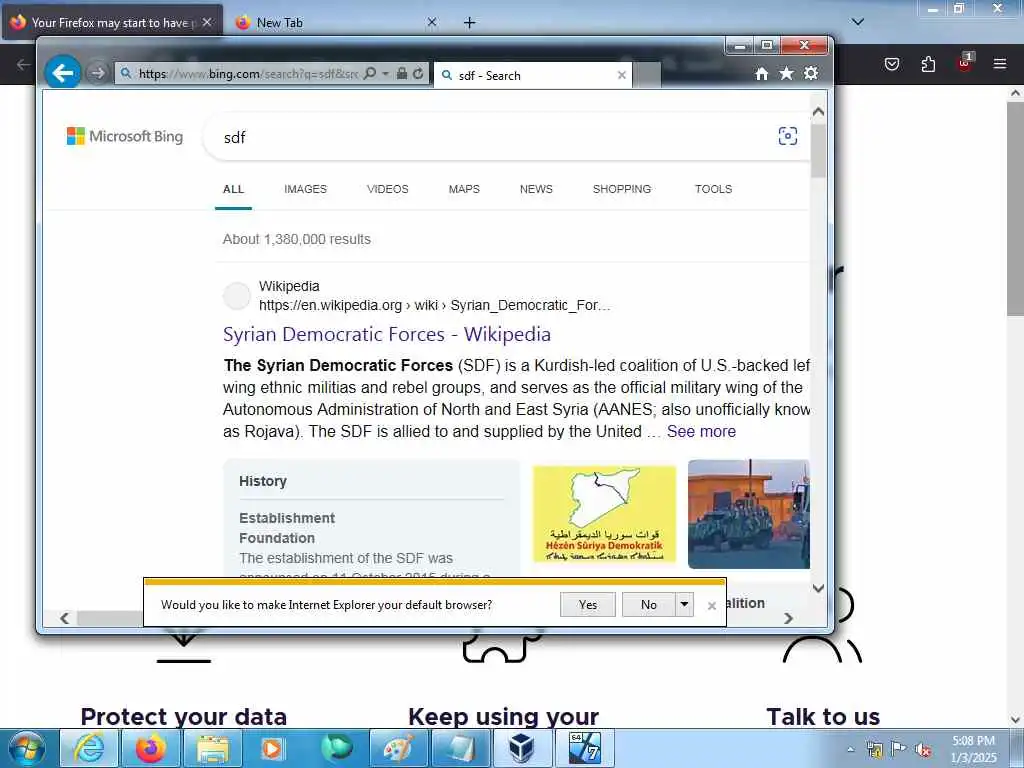
Task: Open Internet Explorer Home icon
Action: point(761,73)
